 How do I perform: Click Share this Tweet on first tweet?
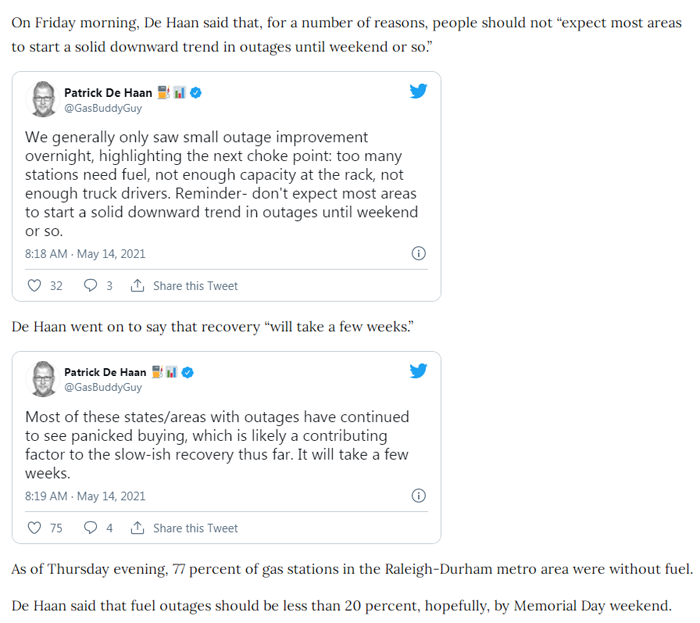[x=195, y=286]
